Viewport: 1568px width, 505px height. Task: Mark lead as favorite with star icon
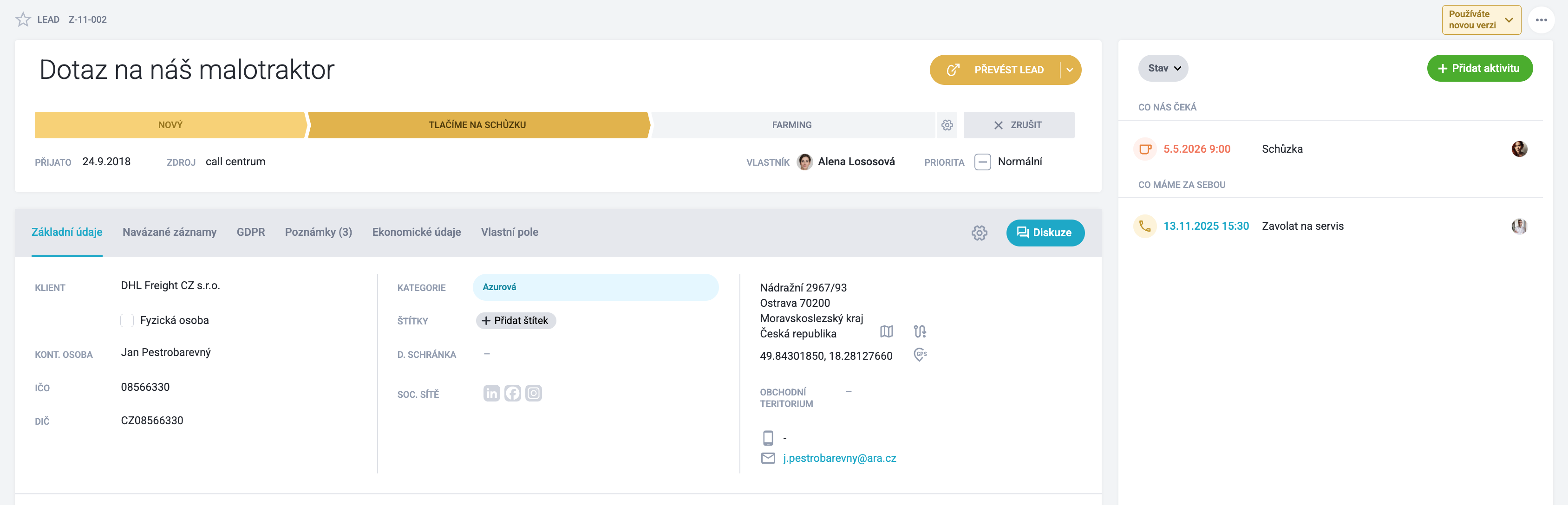coord(23,19)
